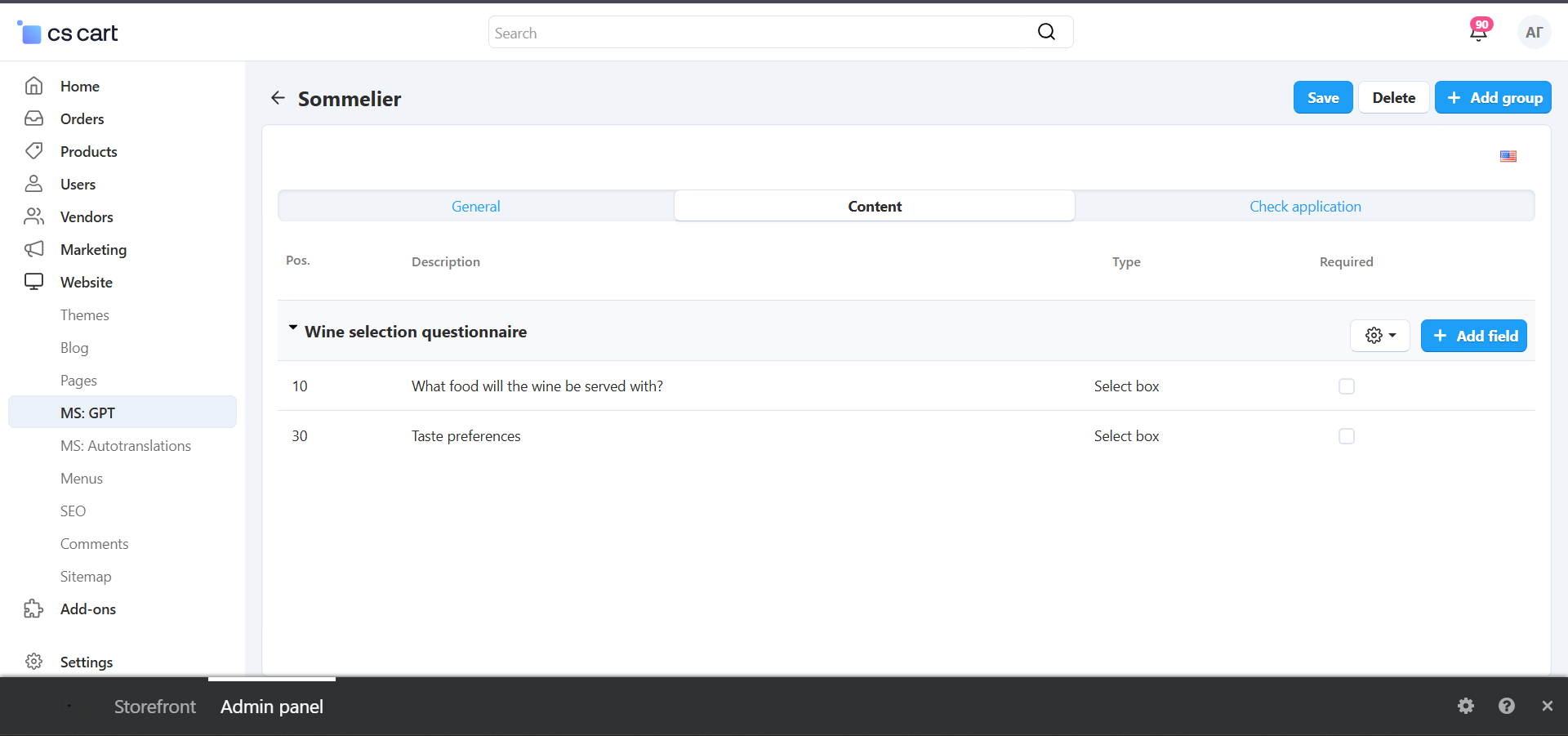Click the user avatar icon
This screenshot has height=736, width=1568.
point(1534,33)
